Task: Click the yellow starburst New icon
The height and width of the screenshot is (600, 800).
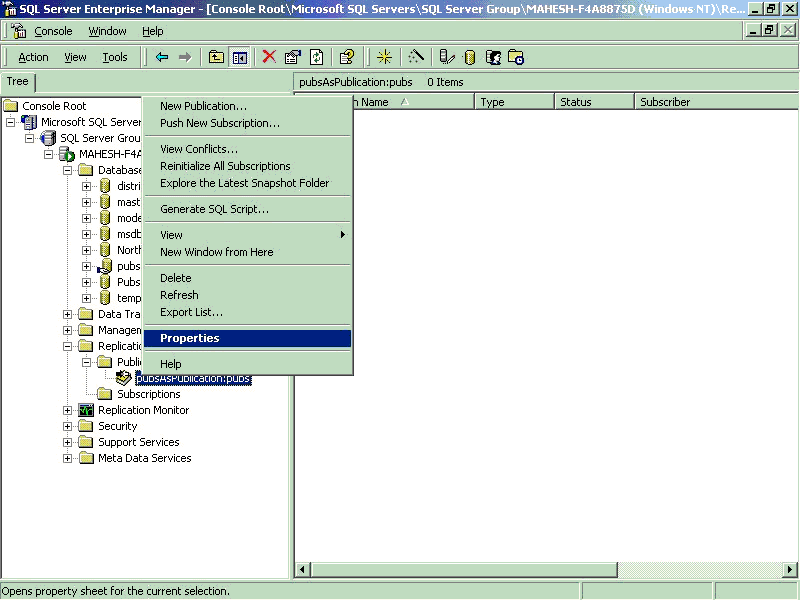Action: [x=384, y=57]
